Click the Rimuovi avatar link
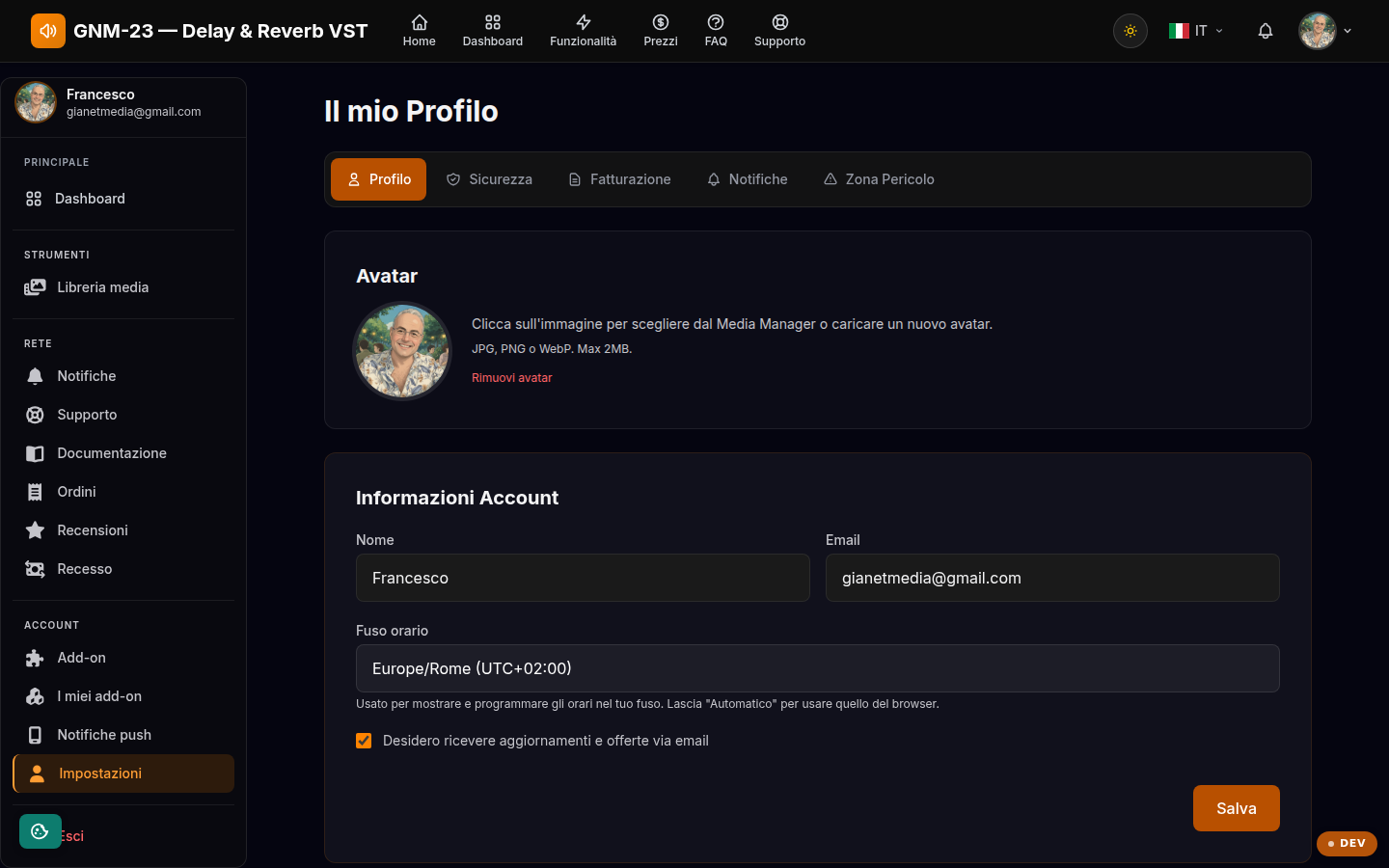 (x=511, y=378)
